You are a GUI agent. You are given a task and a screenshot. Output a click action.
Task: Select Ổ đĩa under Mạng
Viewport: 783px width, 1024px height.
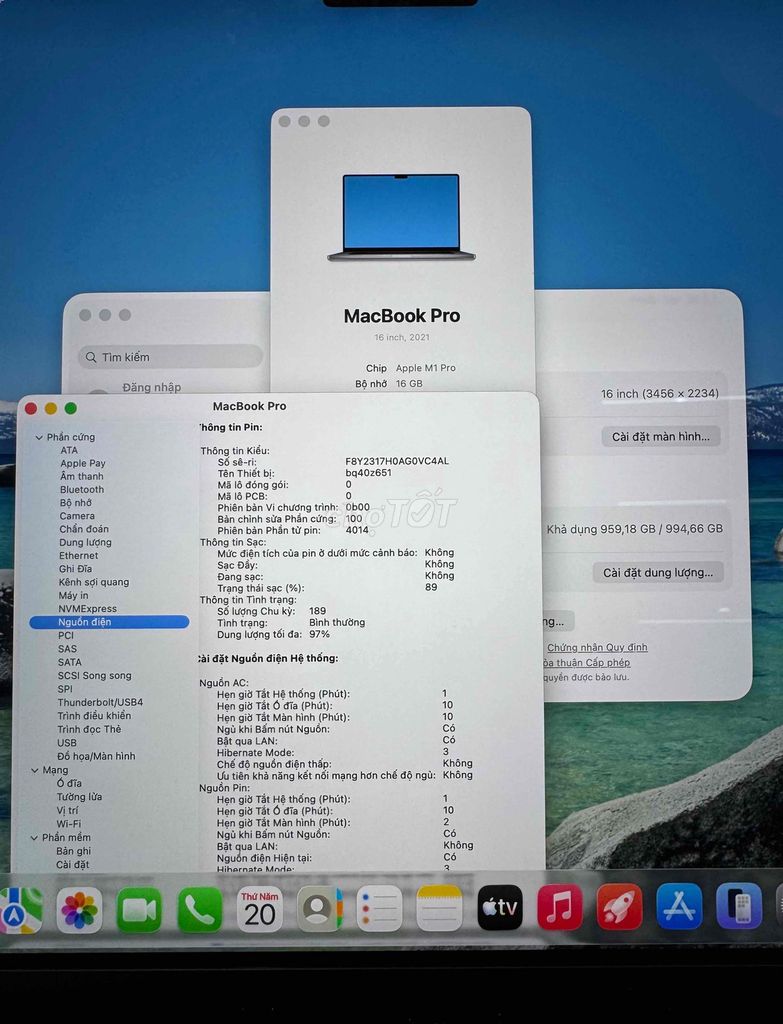[69, 783]
